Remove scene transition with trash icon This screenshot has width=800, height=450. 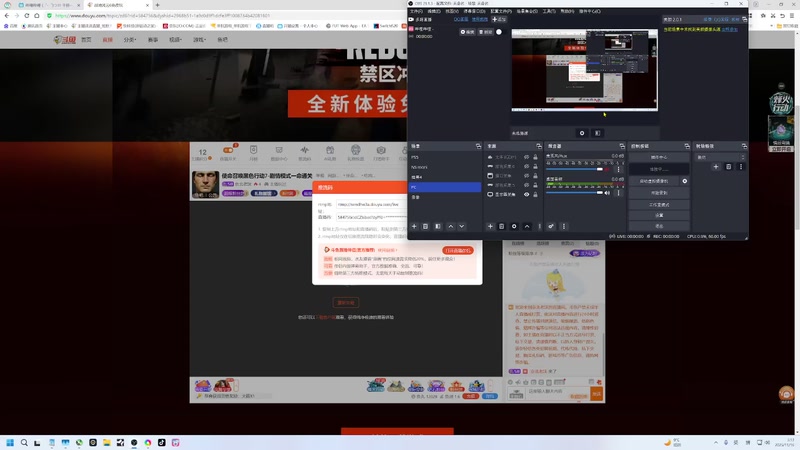click(x=729, y=167)
